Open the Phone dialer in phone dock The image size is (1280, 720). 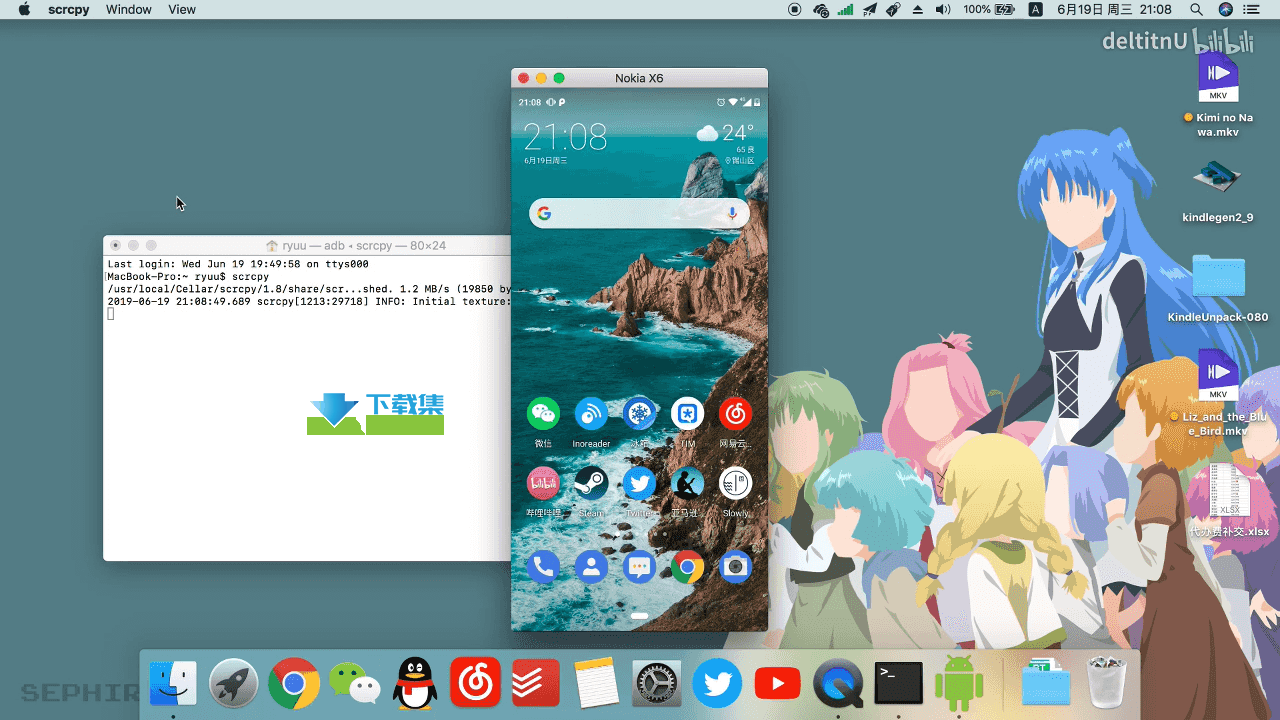click(543, 567)
